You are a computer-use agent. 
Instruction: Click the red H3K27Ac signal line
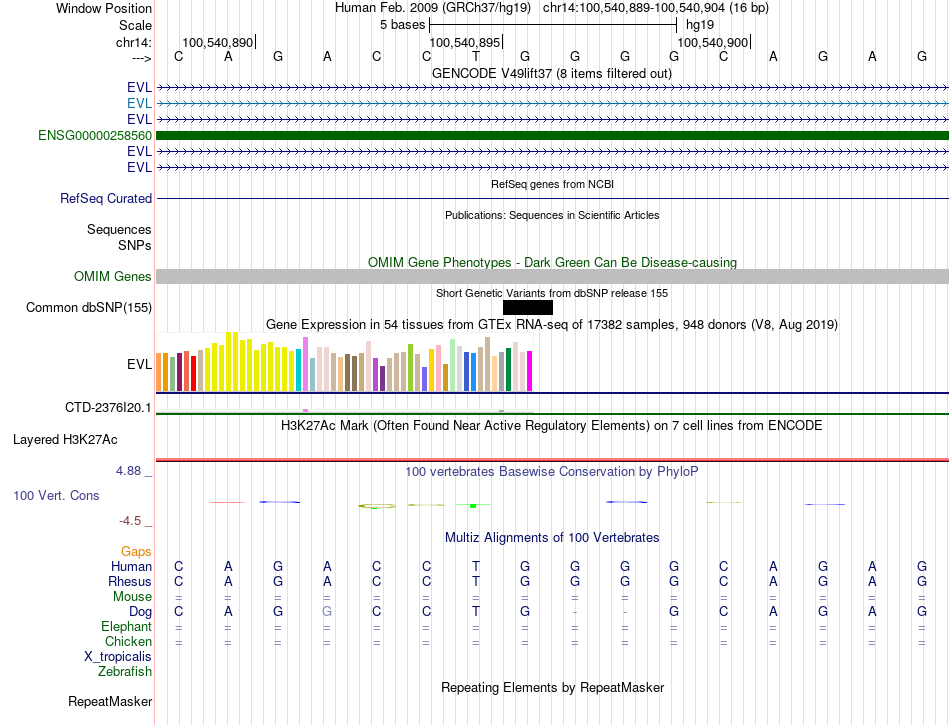click(552, 460)
